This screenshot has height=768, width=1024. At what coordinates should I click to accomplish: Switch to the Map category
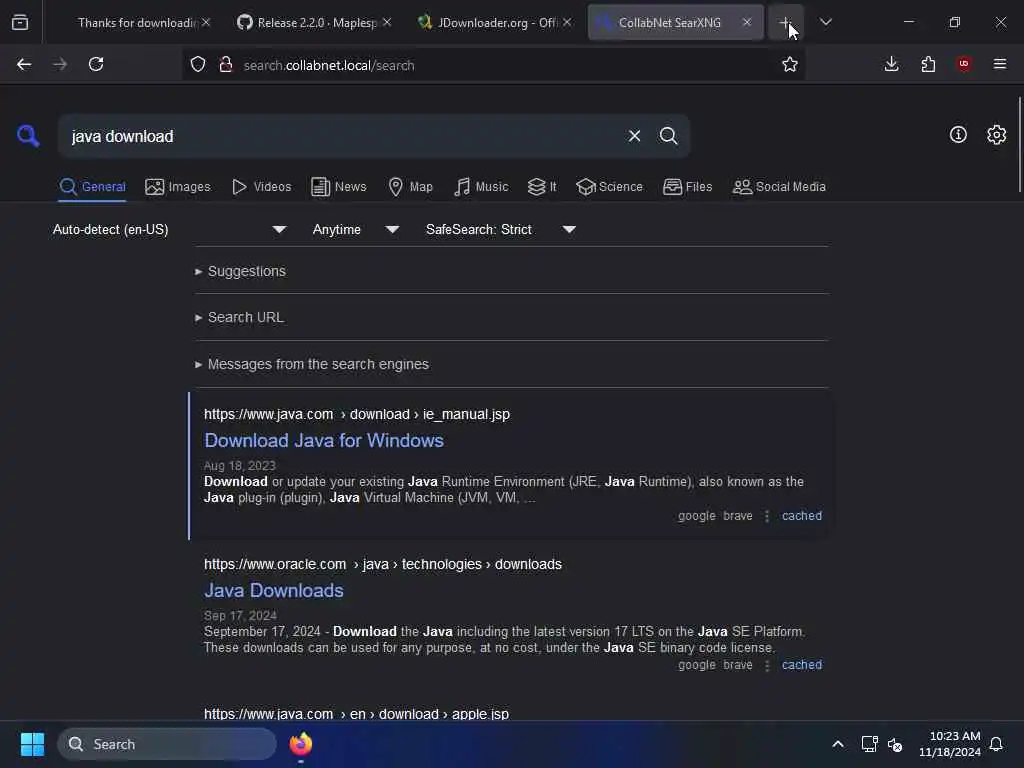pyautogui.click(x=410, y=187)
